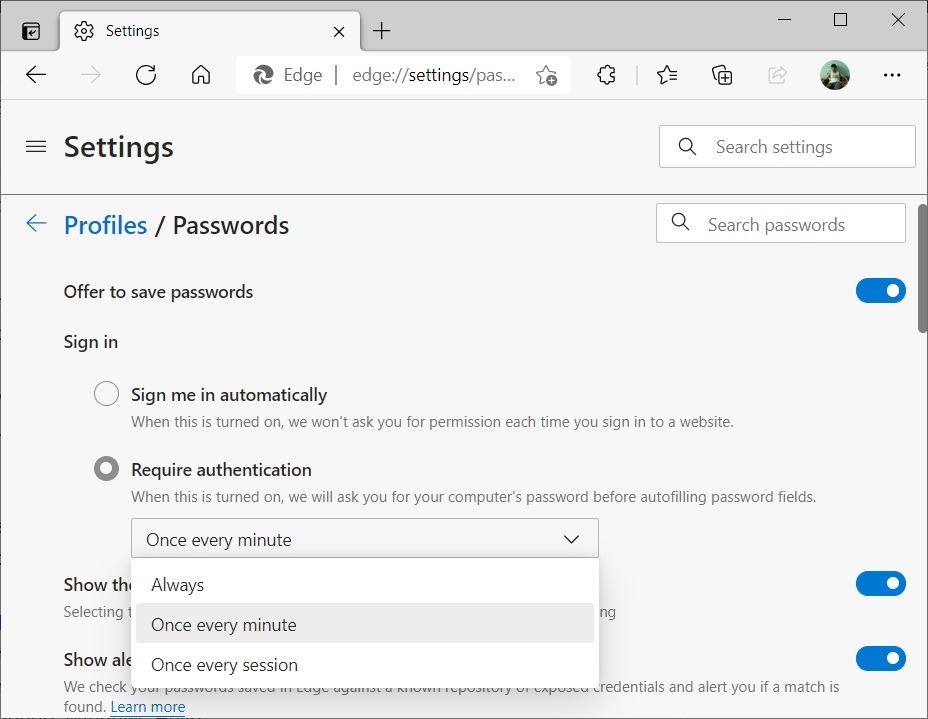Screen dimensions: 928x719
Task: Click the Search passwords field
Action: pos(780,224)
